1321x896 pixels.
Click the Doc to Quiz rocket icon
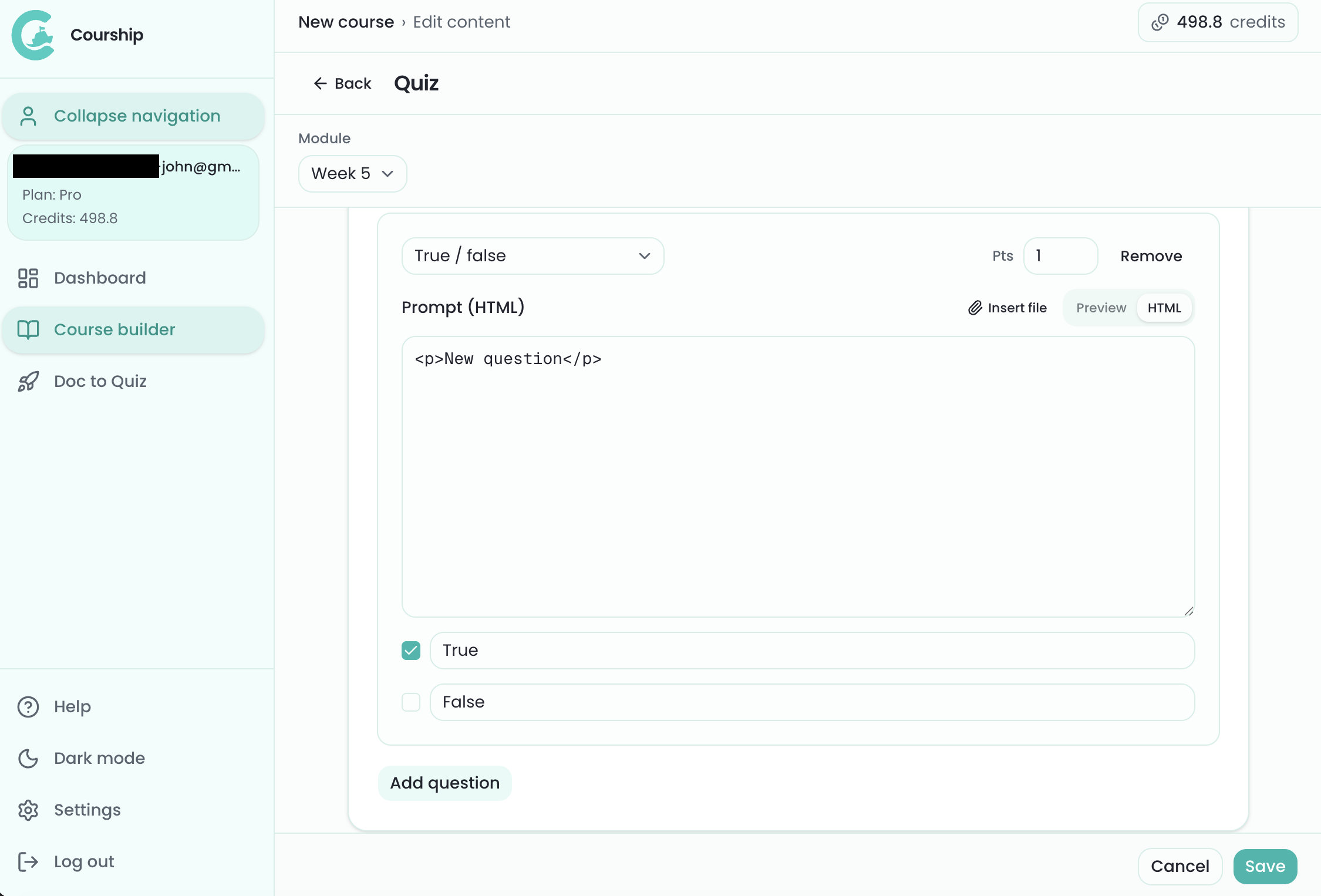tap(28, 382)
